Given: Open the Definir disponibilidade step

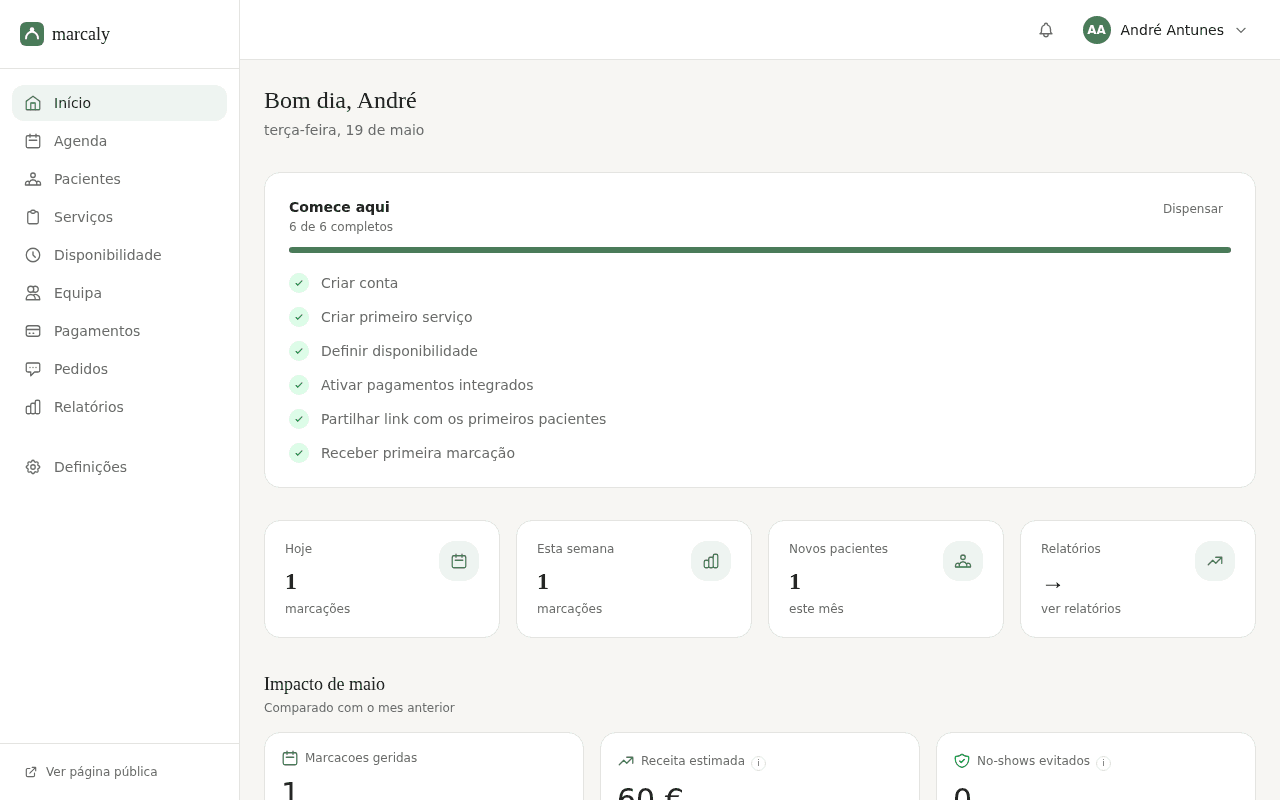Looking at the screenshot, I should [399, 351].
